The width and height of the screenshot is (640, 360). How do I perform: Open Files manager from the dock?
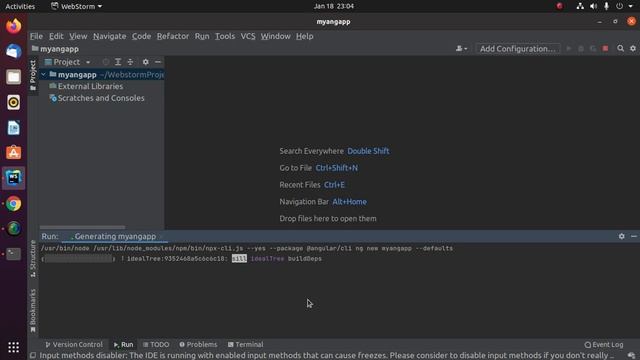click(x=13, y=77)
